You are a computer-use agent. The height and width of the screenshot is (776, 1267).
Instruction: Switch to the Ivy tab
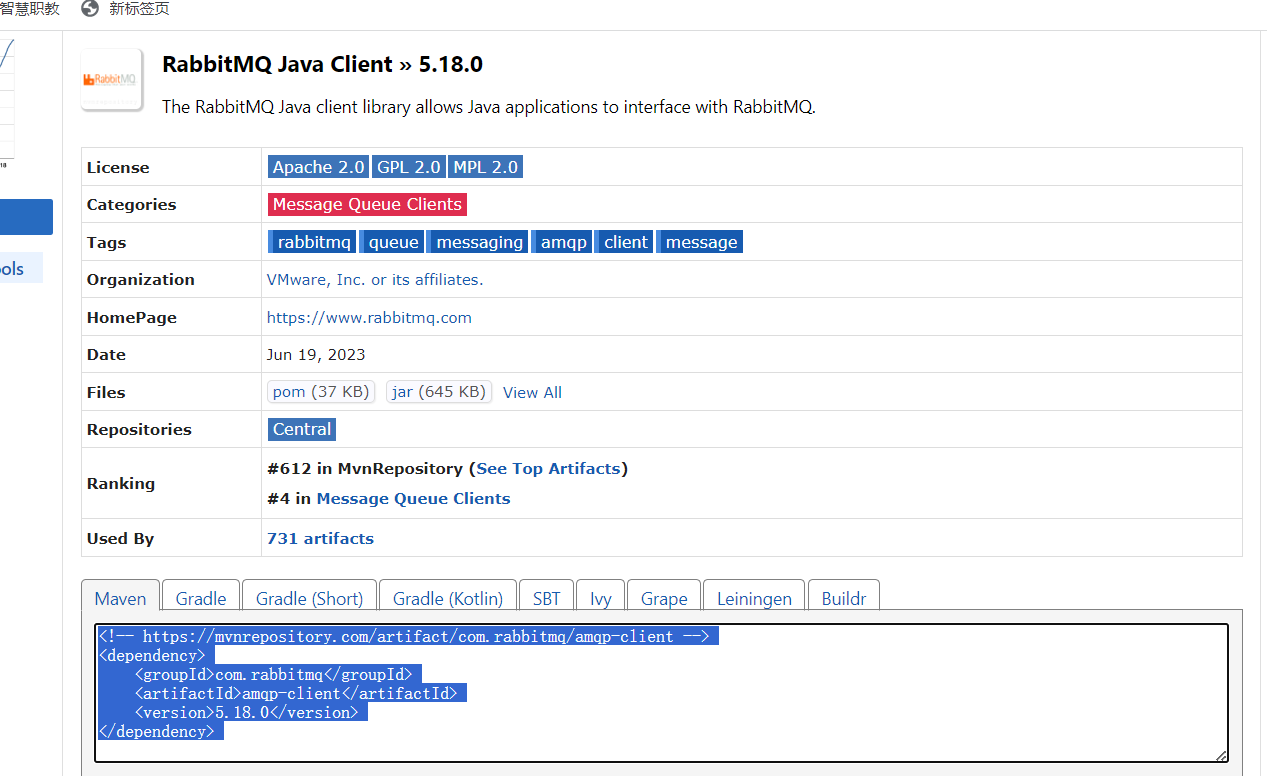click(601, 598)
